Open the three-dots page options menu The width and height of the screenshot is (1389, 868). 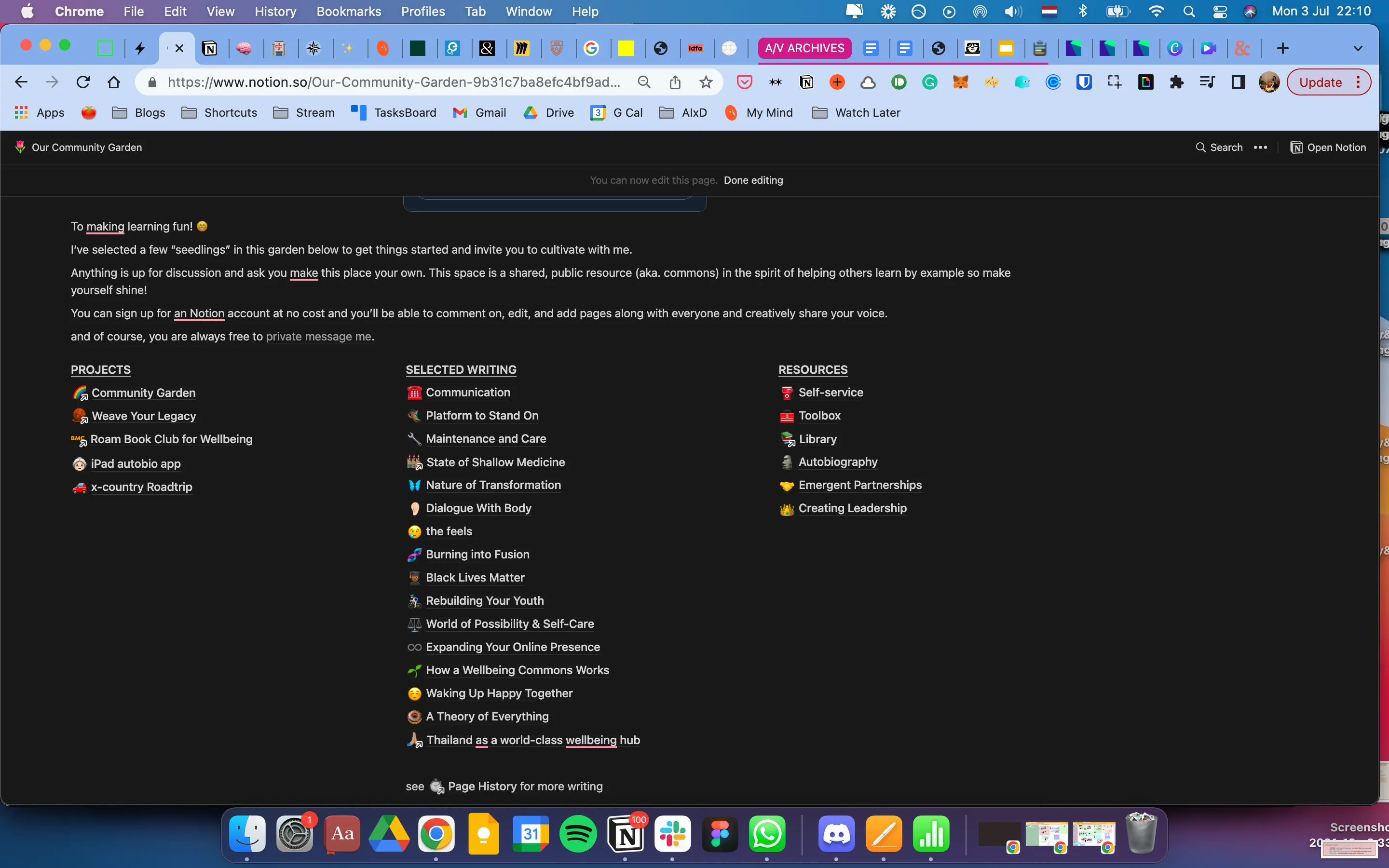[x=1260, y=148]
